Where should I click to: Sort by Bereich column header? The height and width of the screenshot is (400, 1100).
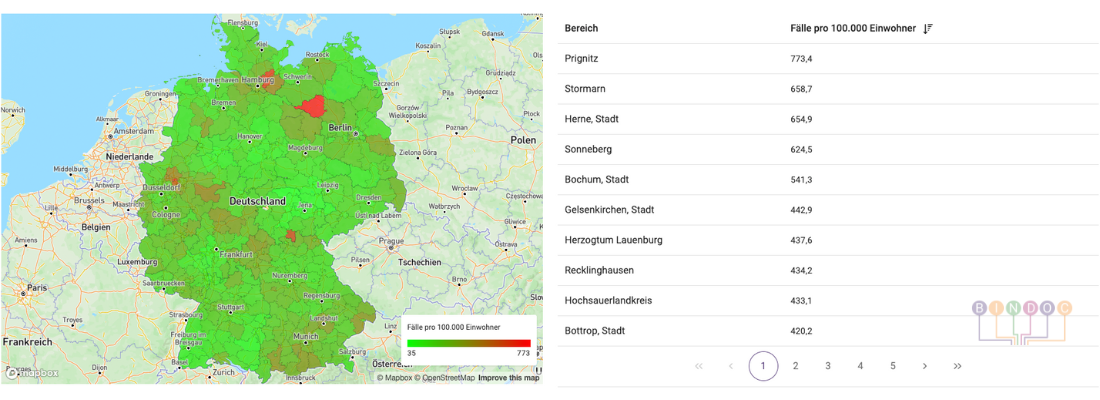point(581,28)
